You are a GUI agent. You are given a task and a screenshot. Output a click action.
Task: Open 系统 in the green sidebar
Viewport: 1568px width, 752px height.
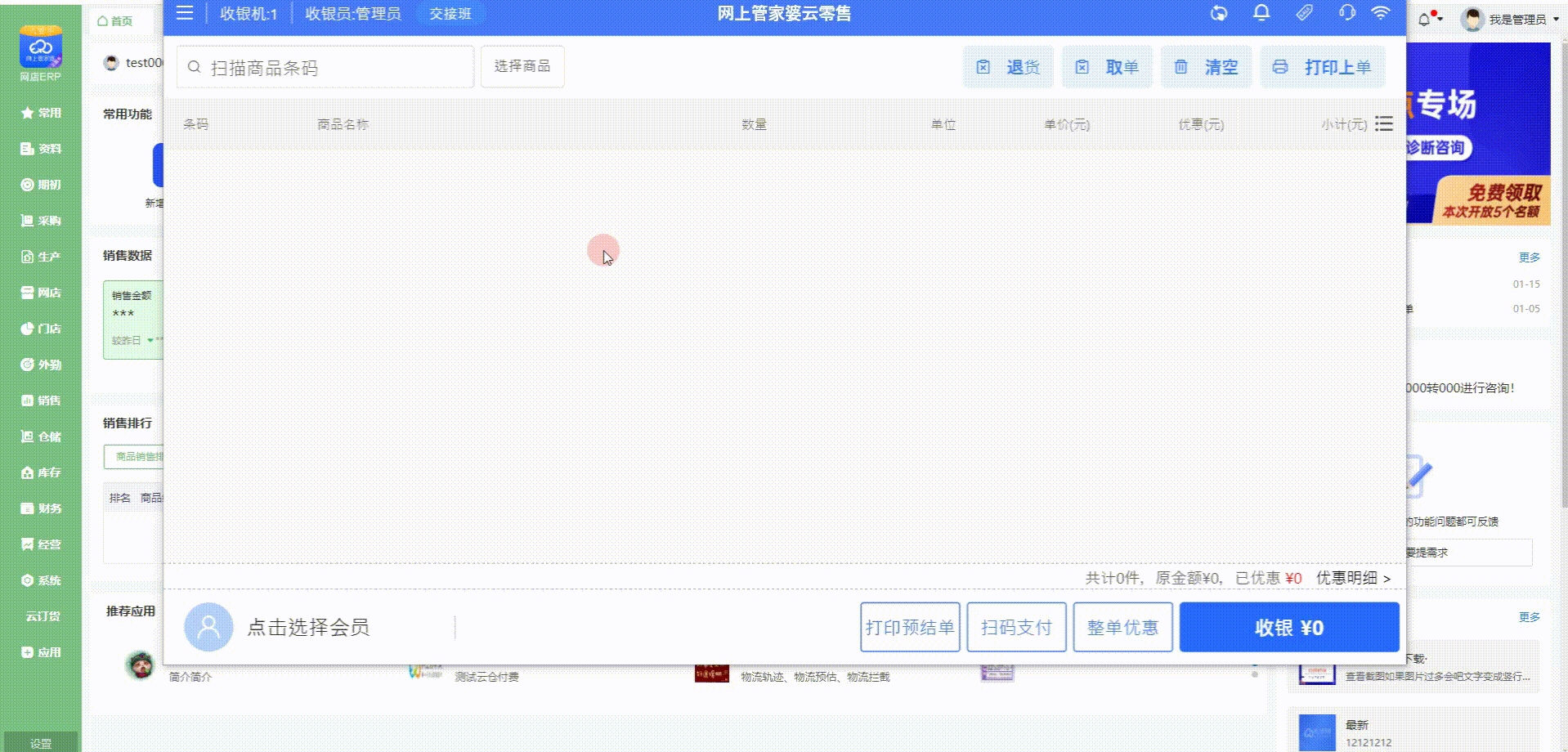point(41,580)
